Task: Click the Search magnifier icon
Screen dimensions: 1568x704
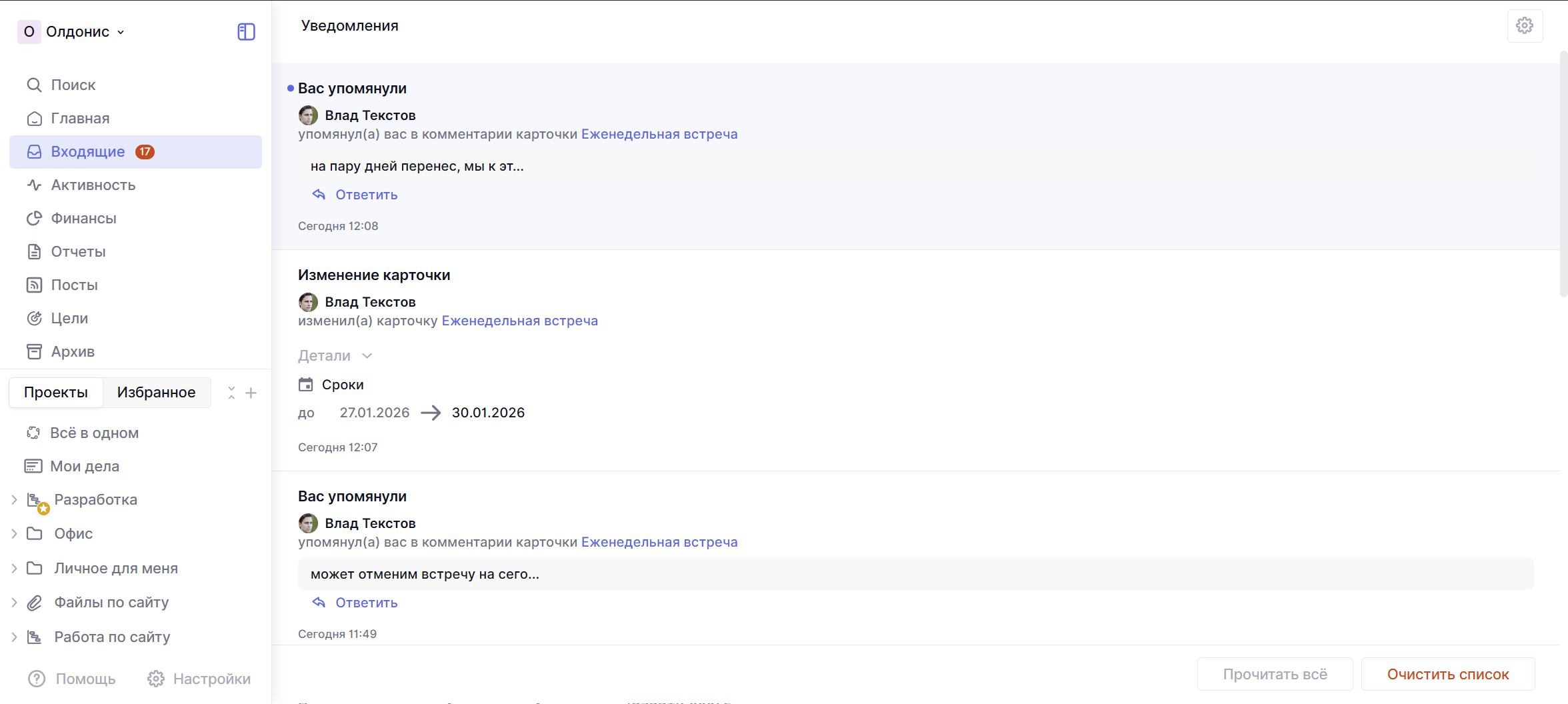Action: point(34,85)
